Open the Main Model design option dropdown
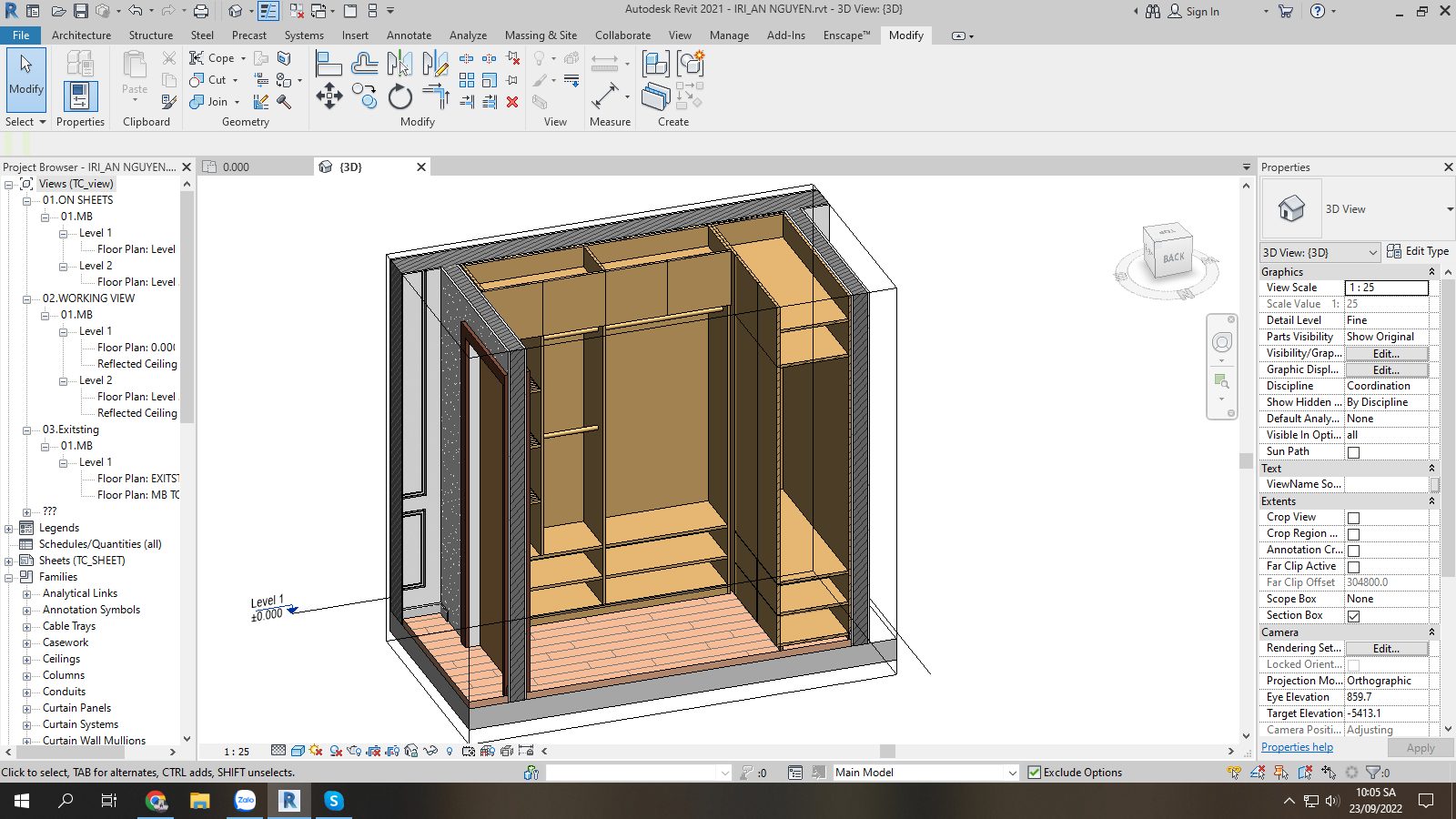Image resolution: width=1456 pixels, height=819 pixels. pos(1013,772)
